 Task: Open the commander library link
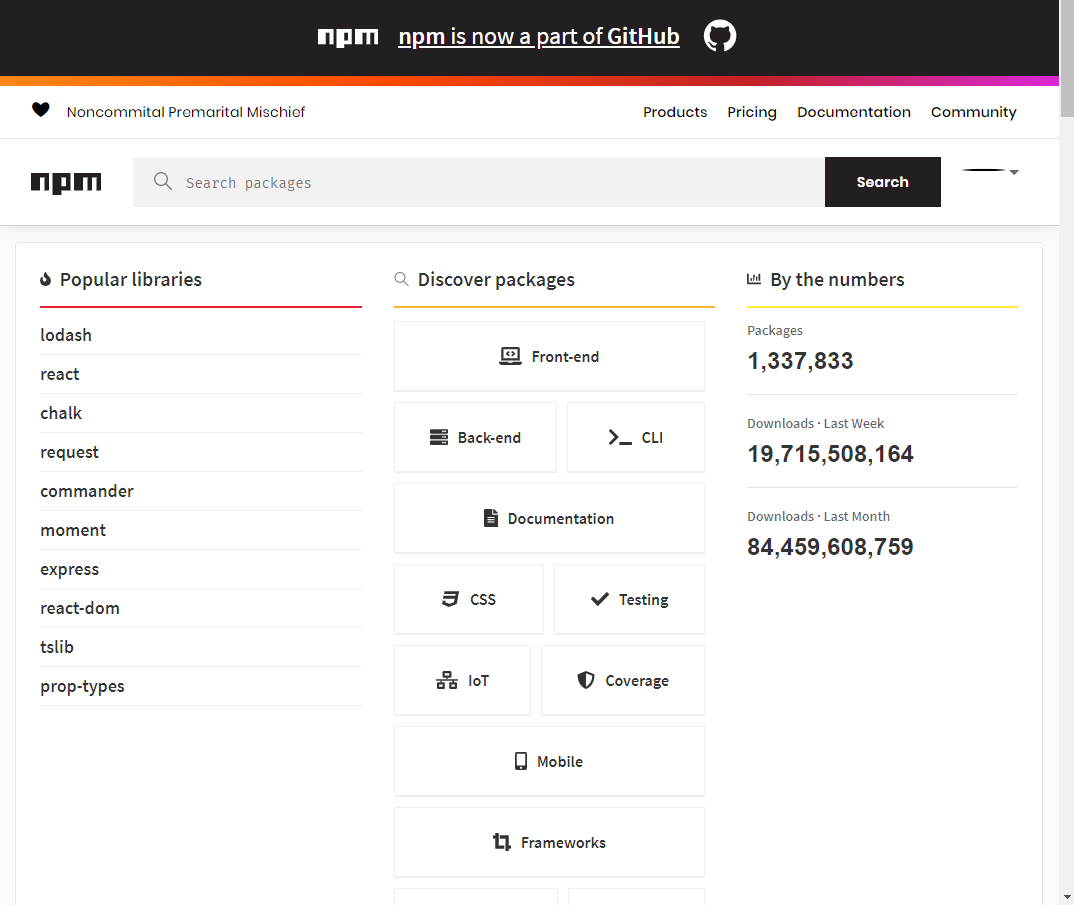coord(87,491)
